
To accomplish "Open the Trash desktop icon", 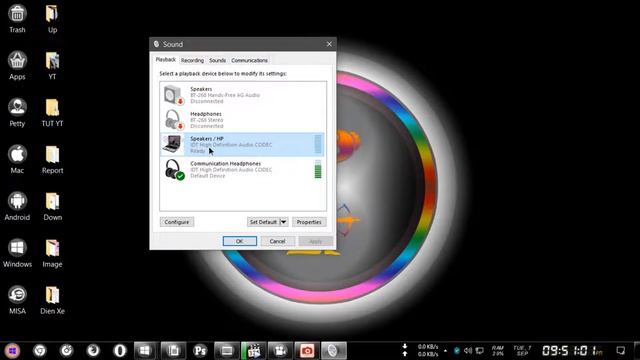I will pyautogui.click(x=17, y=18).
